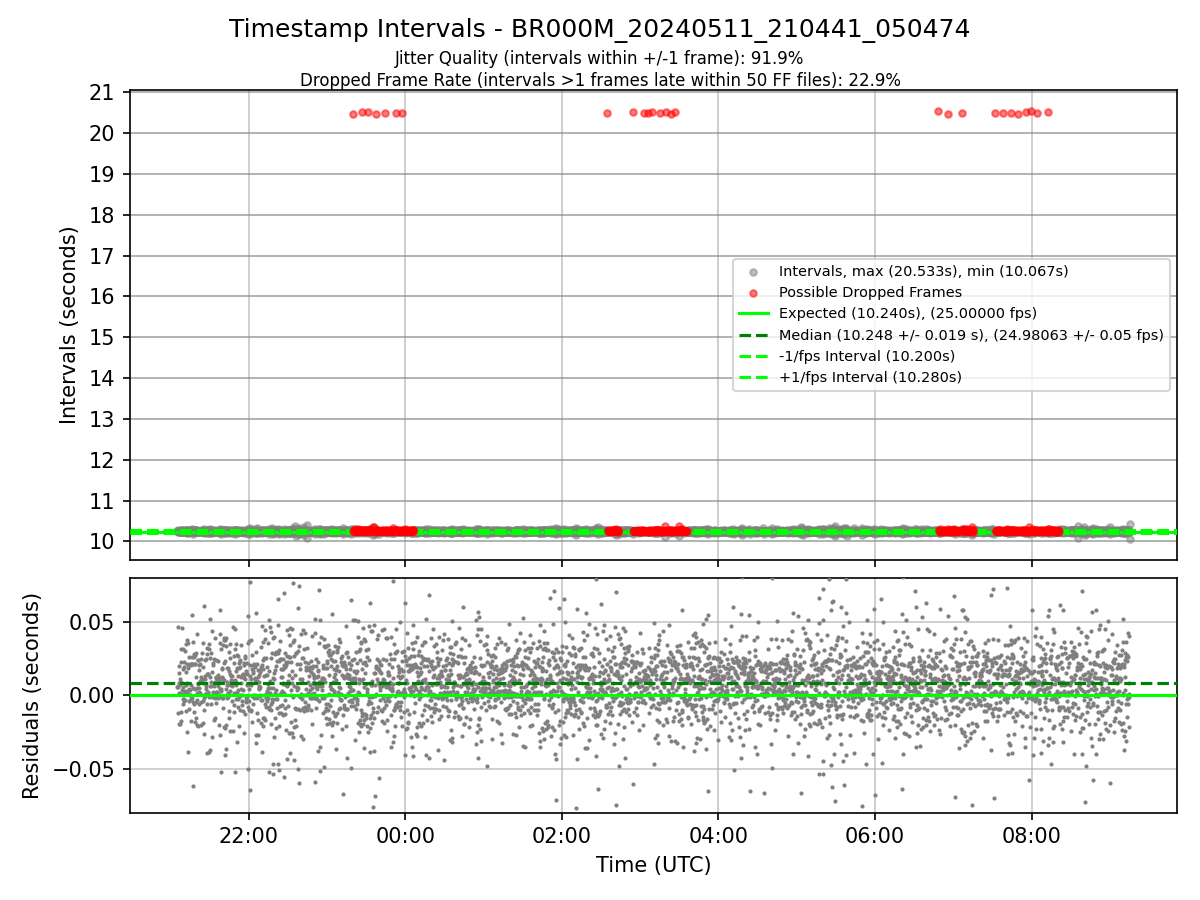Click residuals tick label '0.00'
The width and height of the screenshot is (1200, 900).
[94, 696]
